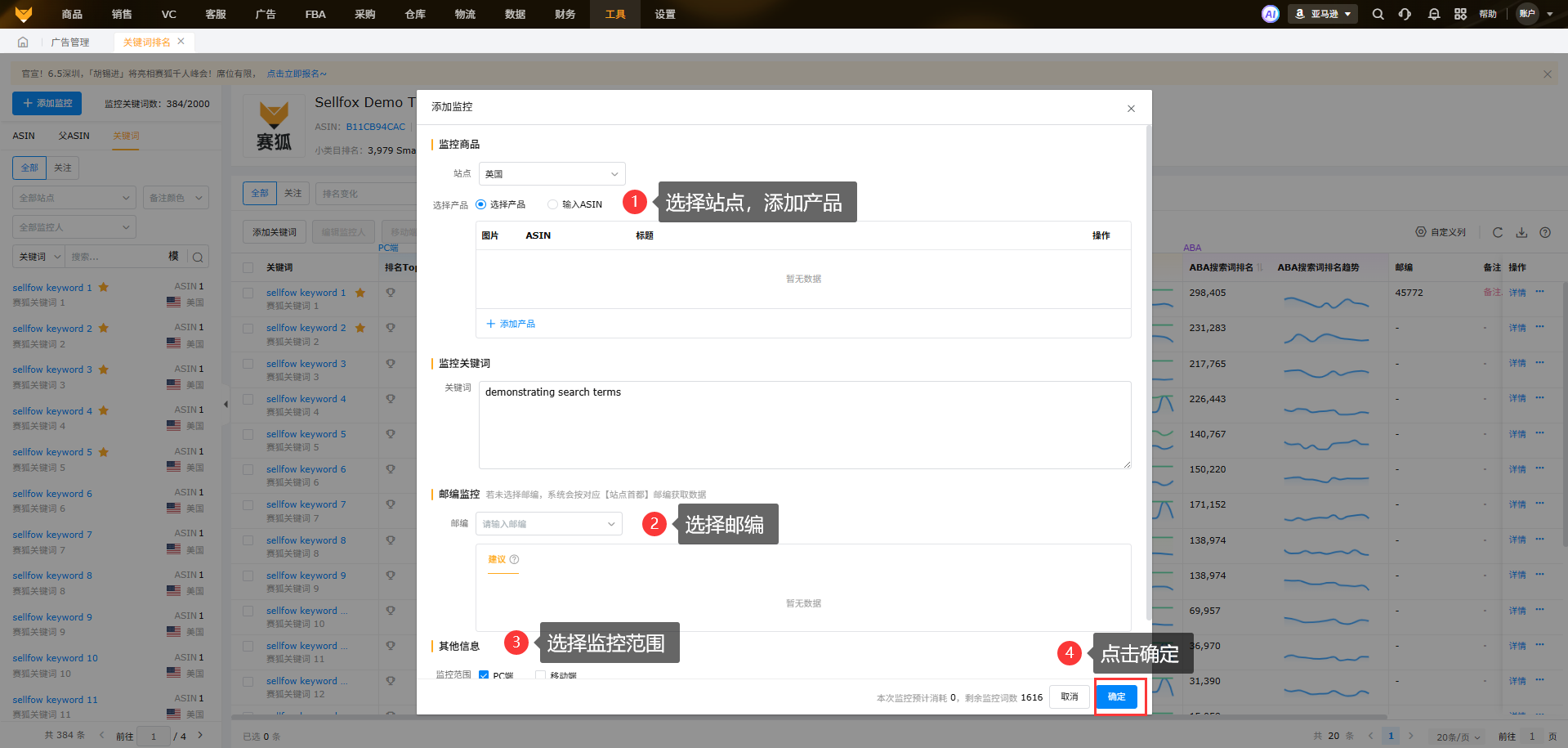Screen dimensions: 1568x748
Task: Check the box for the sellfow keyword 1 table row
Action: point(248,293)
